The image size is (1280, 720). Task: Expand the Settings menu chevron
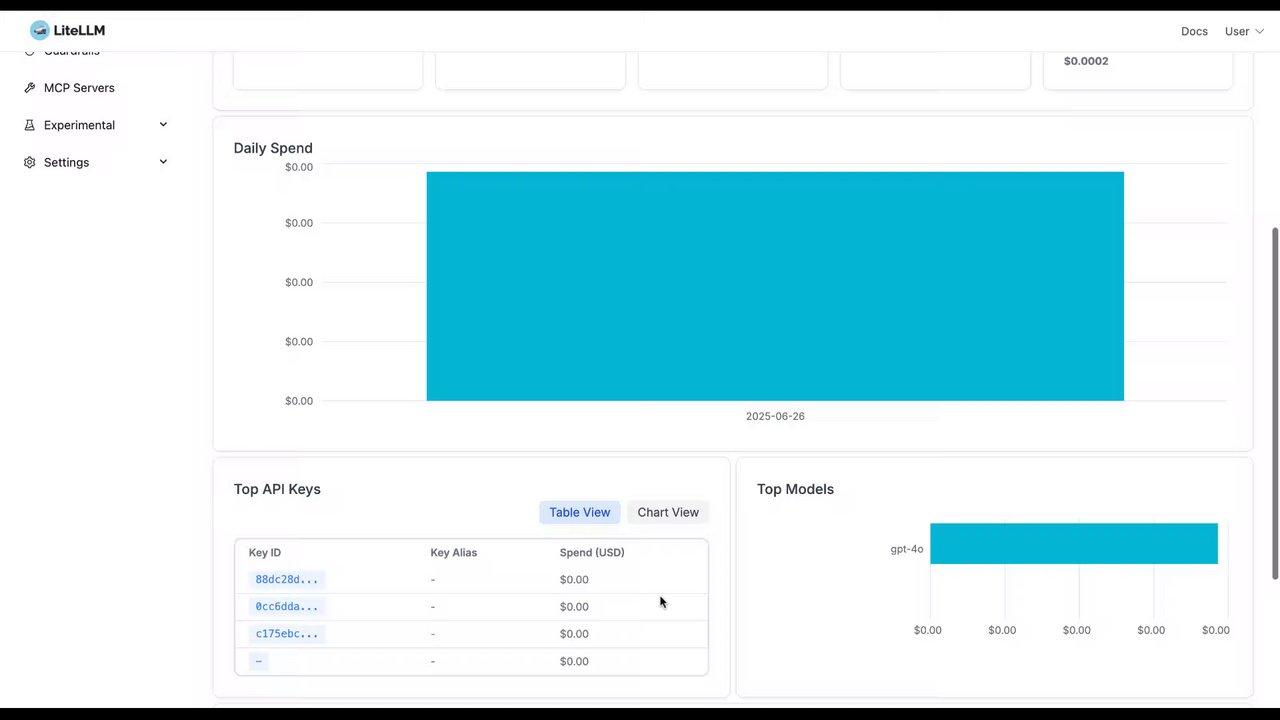click(x=163, y=162)
